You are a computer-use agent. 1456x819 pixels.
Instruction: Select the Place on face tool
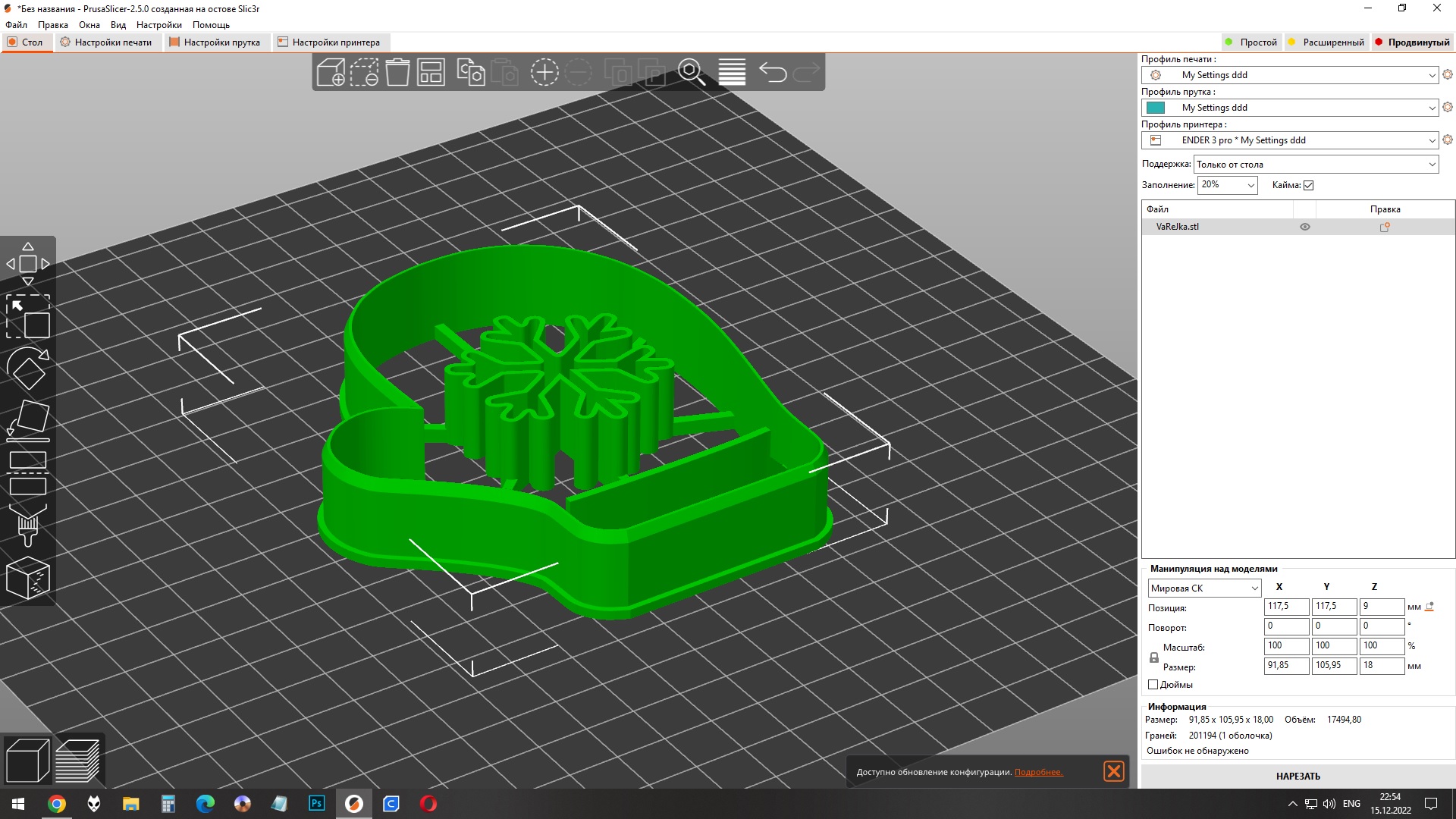point(28,421)
